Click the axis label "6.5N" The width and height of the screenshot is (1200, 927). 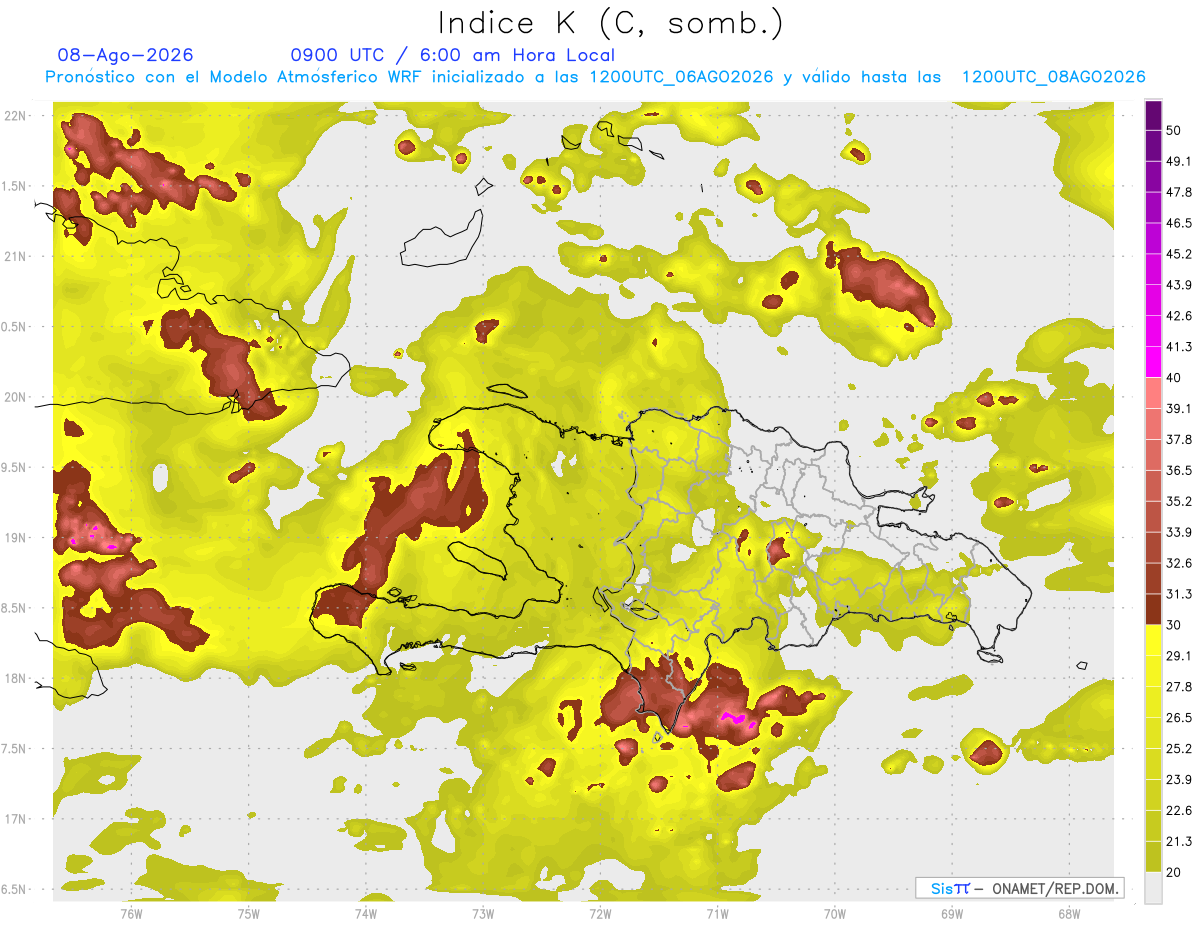coord(15,889)
